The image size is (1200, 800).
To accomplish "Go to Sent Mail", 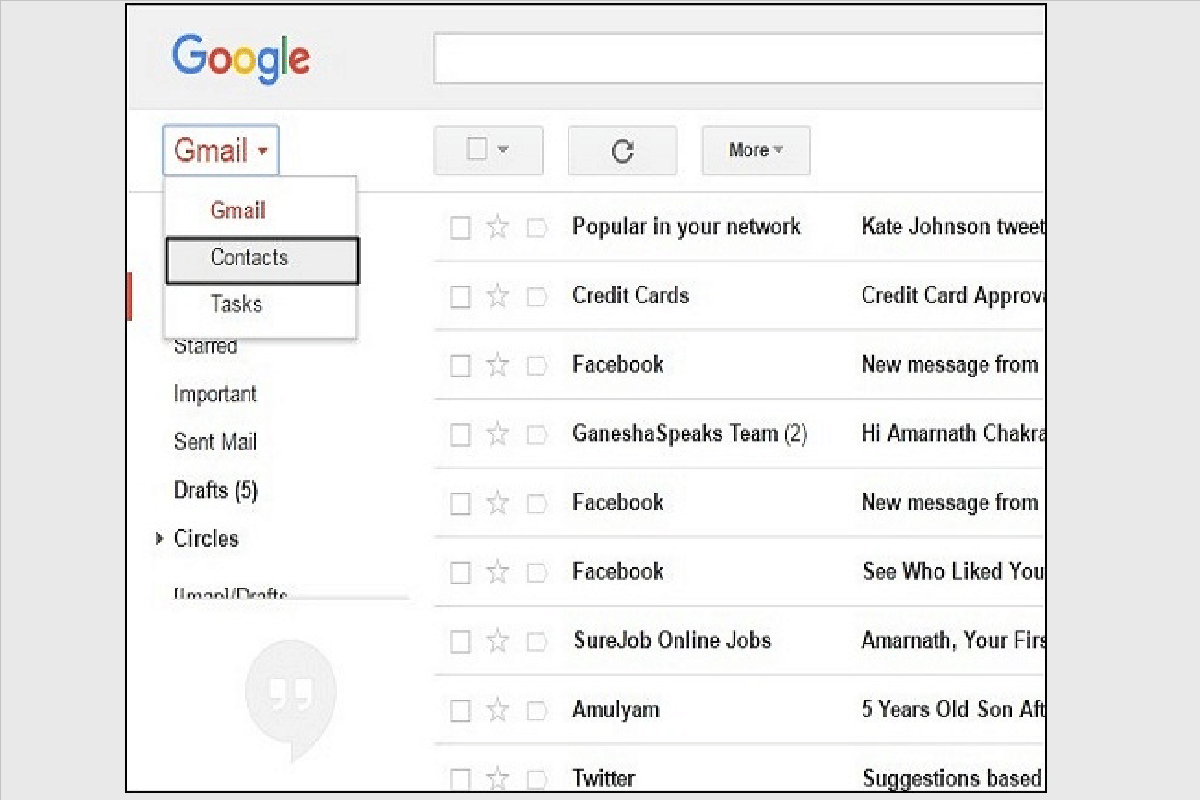I will pos(215,441).
